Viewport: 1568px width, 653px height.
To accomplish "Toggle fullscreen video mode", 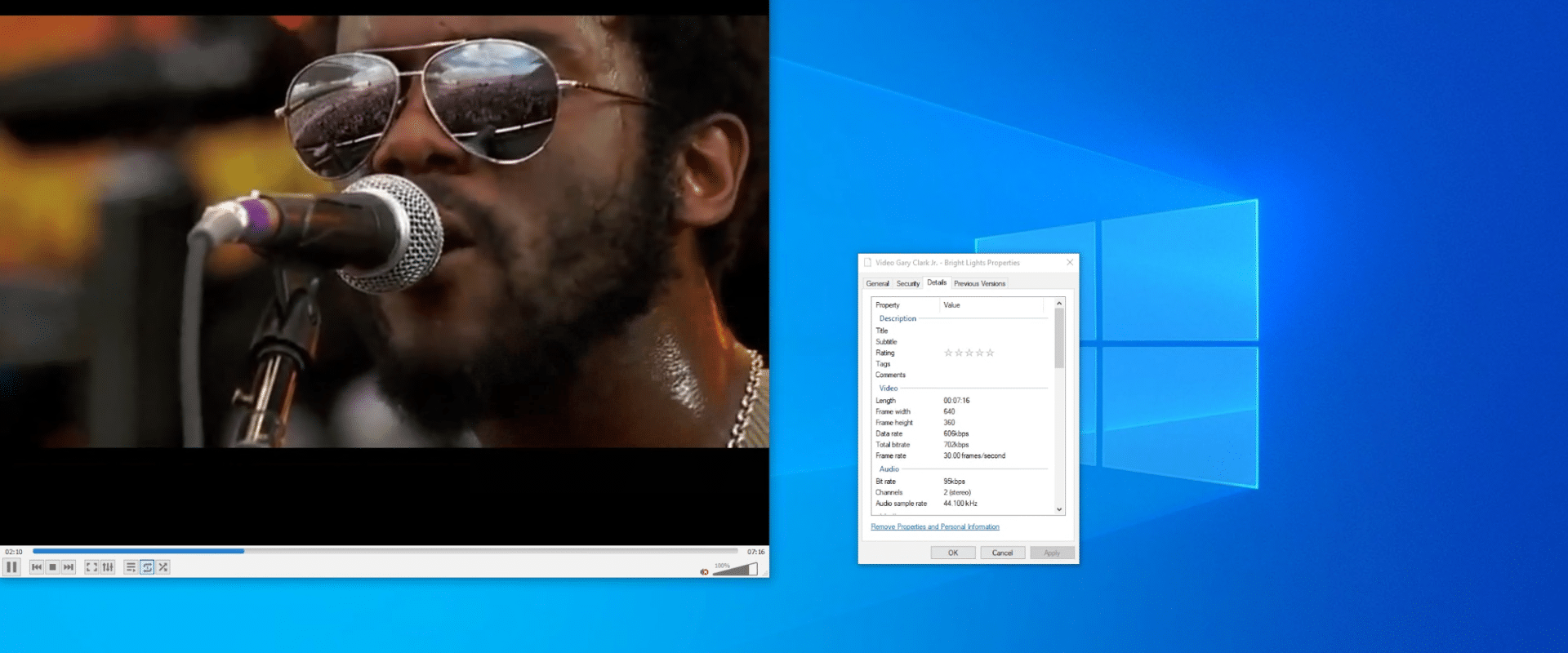I will tap(91, 567).
